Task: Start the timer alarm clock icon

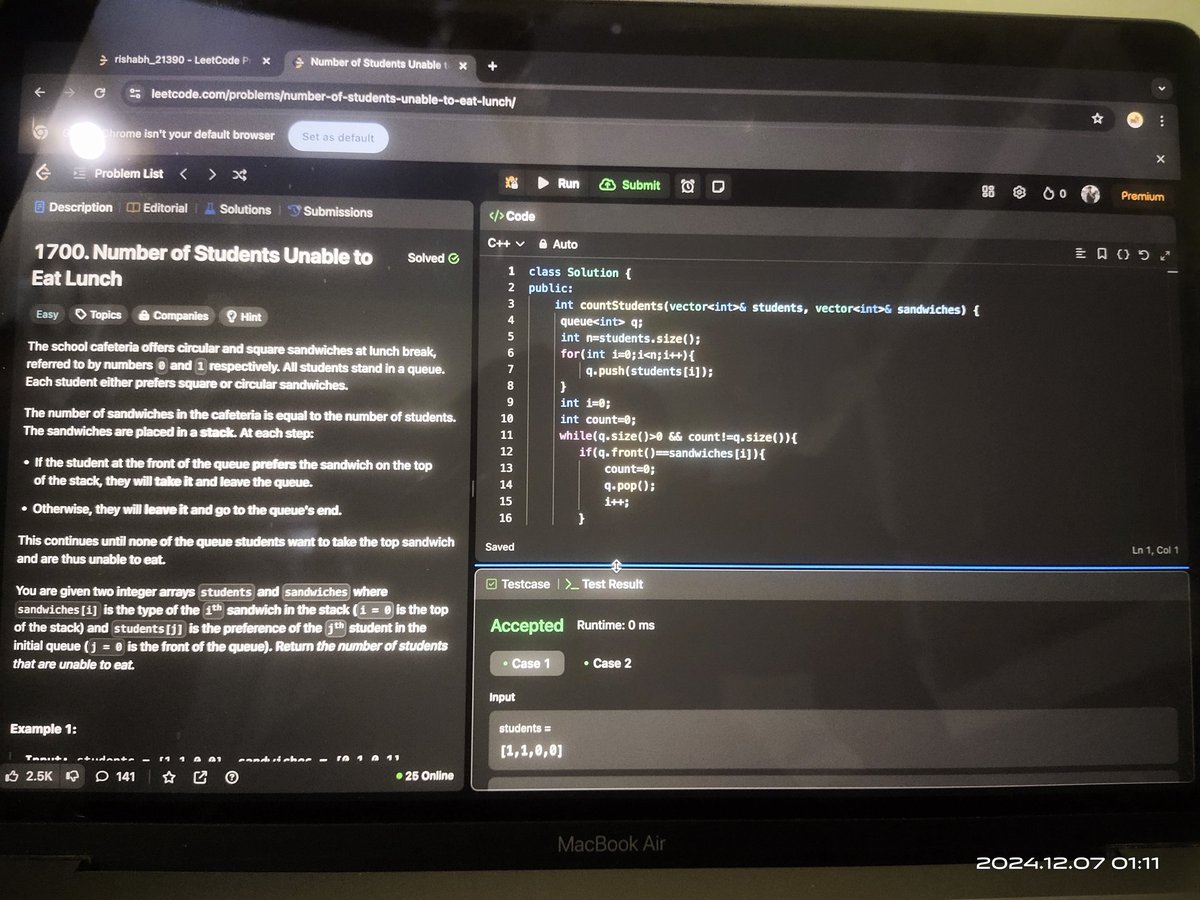Action: (x=688, y=186)
